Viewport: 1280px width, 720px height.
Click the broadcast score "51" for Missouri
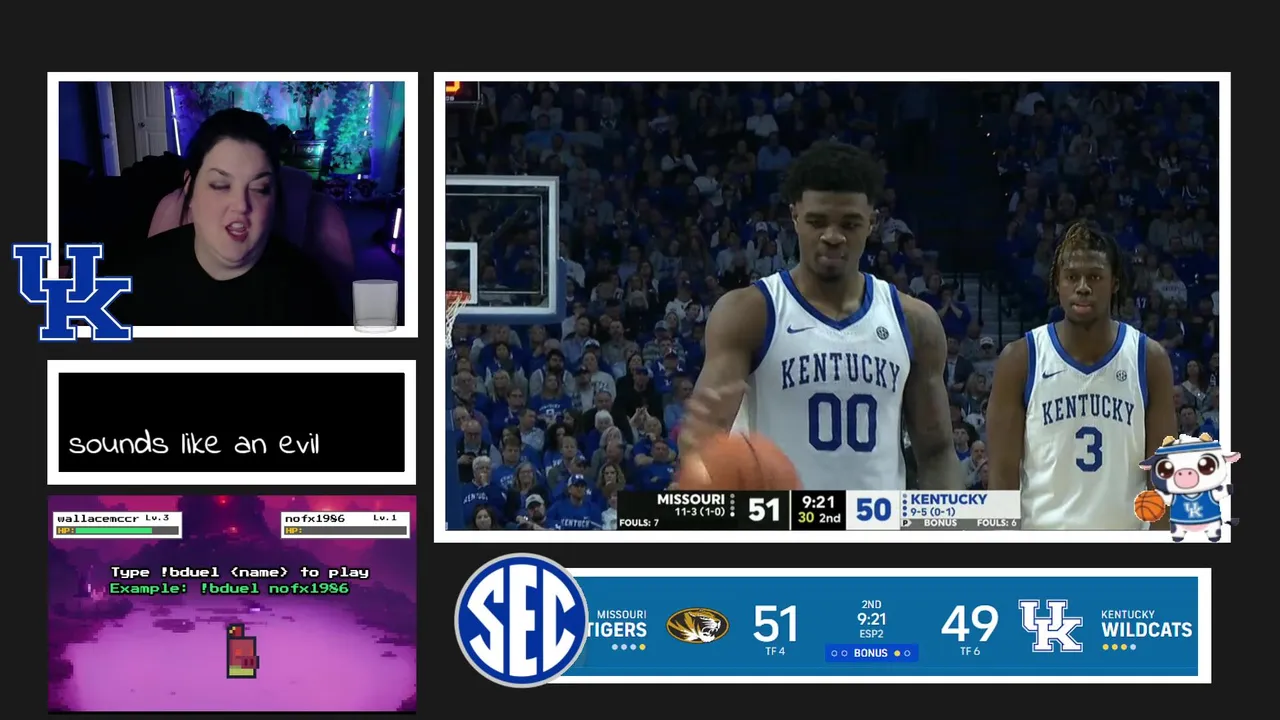[x=763, y=510]
